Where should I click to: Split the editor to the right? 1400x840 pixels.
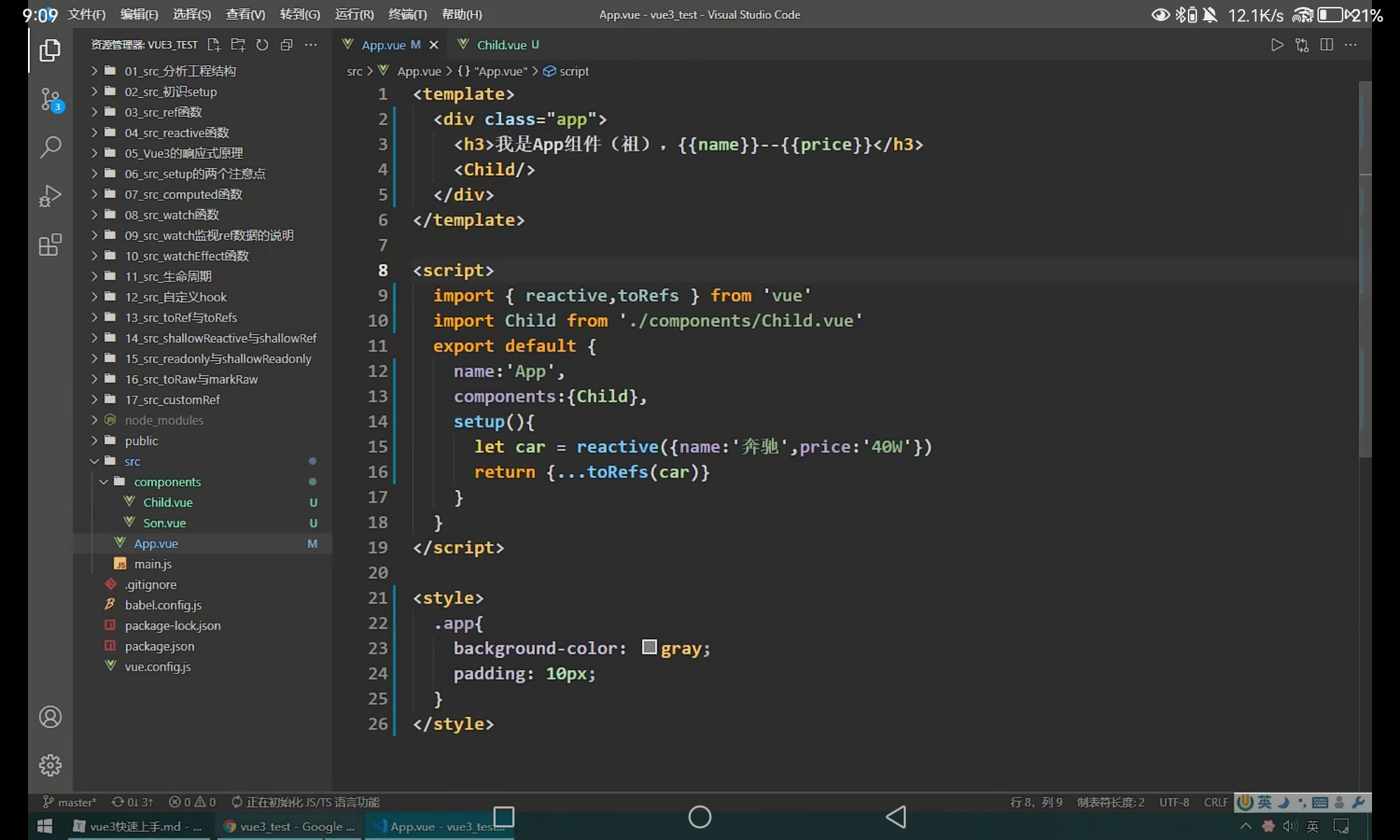click(1326, 45)
